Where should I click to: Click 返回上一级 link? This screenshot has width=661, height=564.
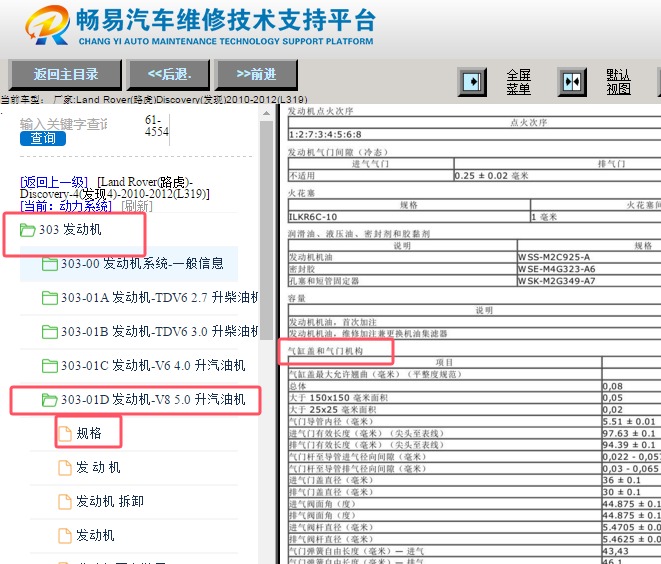[54, 182]
